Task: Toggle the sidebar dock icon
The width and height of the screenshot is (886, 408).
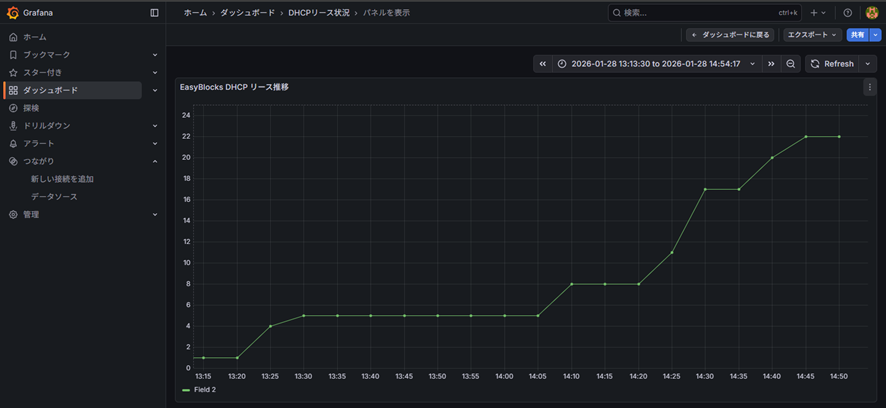Action: pos(154,13)
